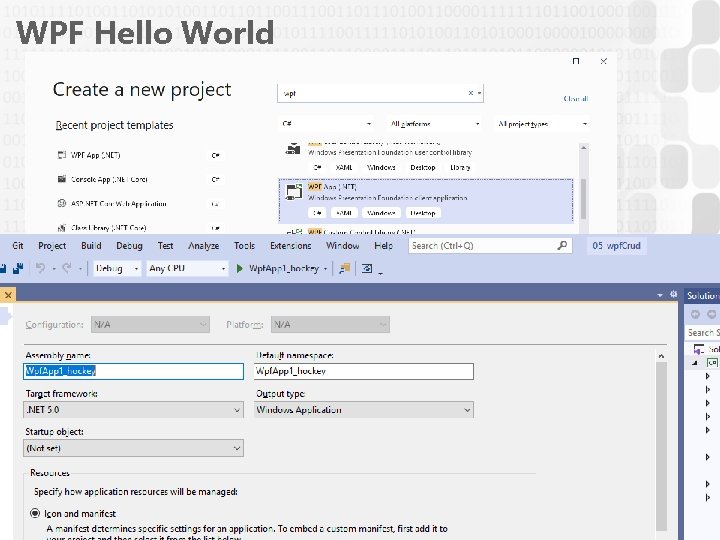Open the Window menu
Image resolution: width=720 pixels, height=540 pixels.
[x=343, y=246]
